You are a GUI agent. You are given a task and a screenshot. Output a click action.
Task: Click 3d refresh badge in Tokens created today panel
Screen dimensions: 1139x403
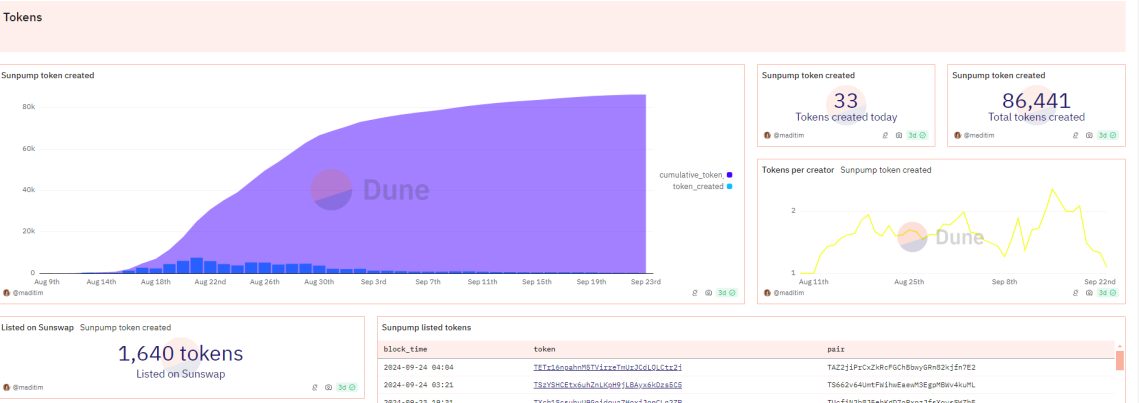coord(917,135)
